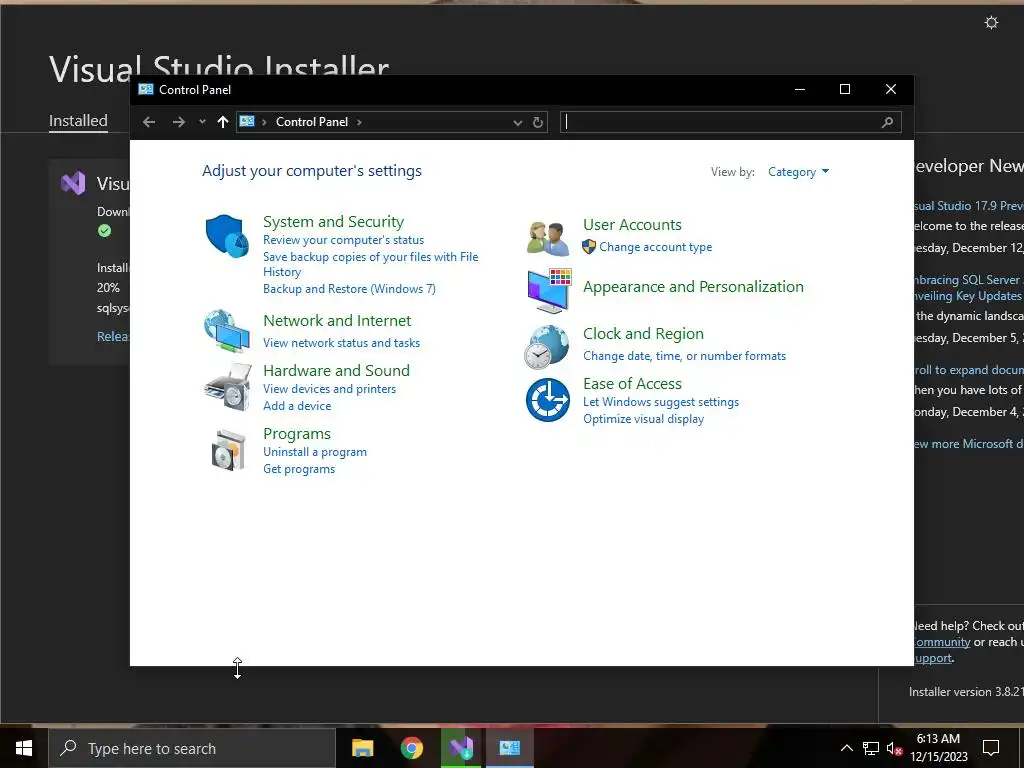Image resolution: width=1024 pixels, height=768 pixels.
Task: Click the Control Panel icon in the address bar
Action: (x=247, y=121)
